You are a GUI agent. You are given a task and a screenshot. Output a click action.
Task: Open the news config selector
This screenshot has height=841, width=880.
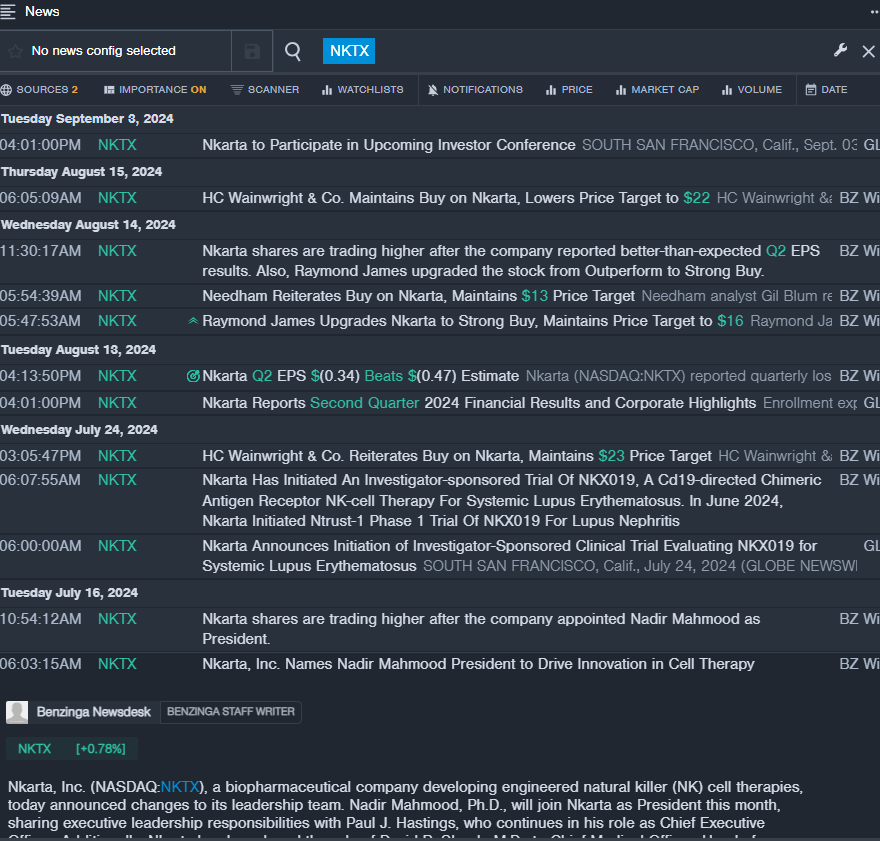coord(116,51)
